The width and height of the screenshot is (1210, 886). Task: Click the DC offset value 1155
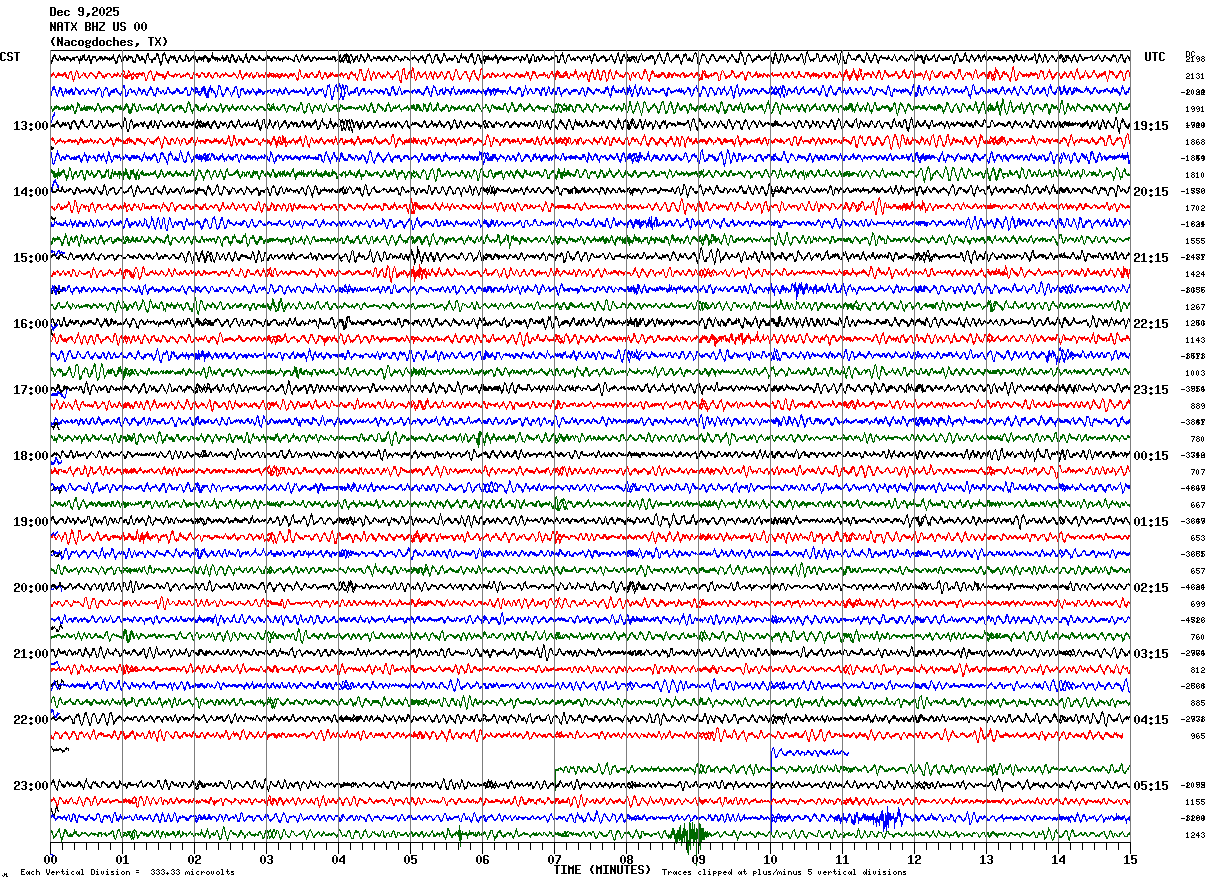[1195, 802]
